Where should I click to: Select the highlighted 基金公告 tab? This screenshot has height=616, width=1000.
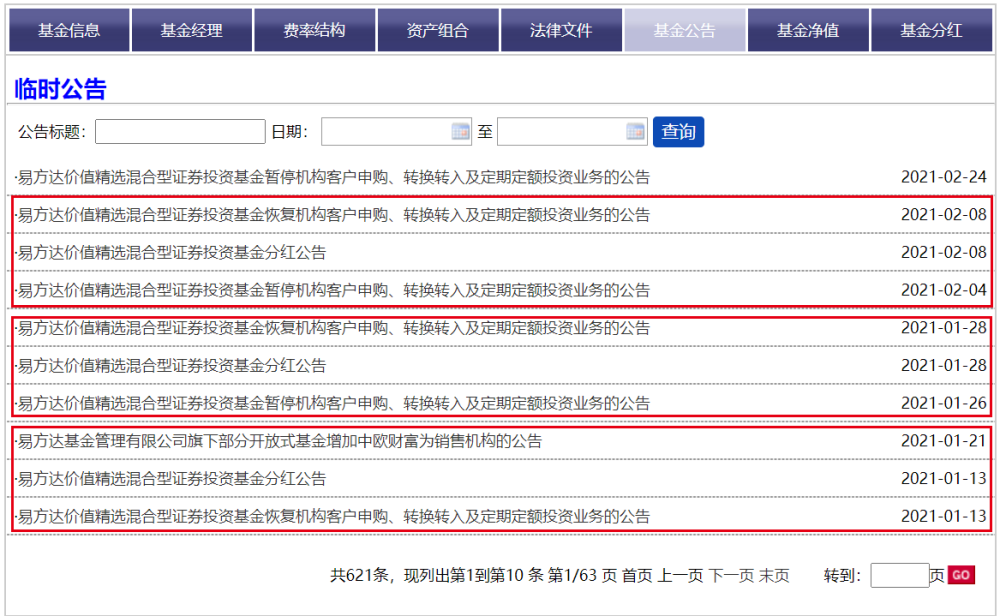[684, 30]
